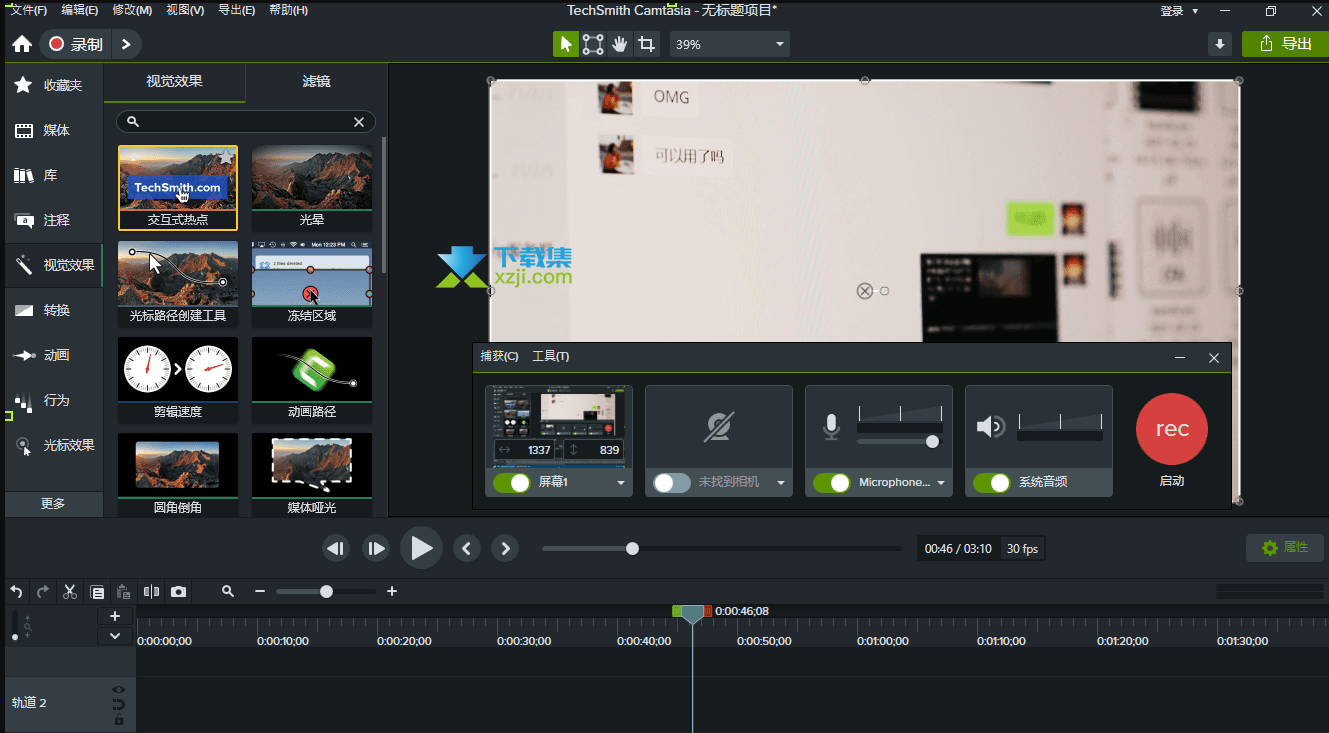Screen dimensions: 1329x733
Task: Enable the camera switch (未找到相机)
Action: click(x=672, y=483)
